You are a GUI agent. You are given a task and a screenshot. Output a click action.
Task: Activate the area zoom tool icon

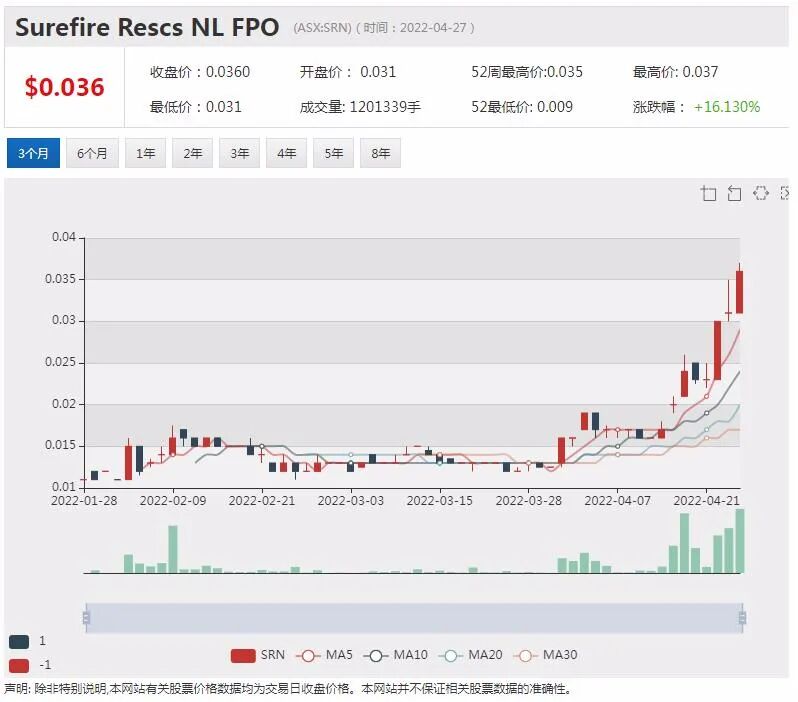pos(708,193)
